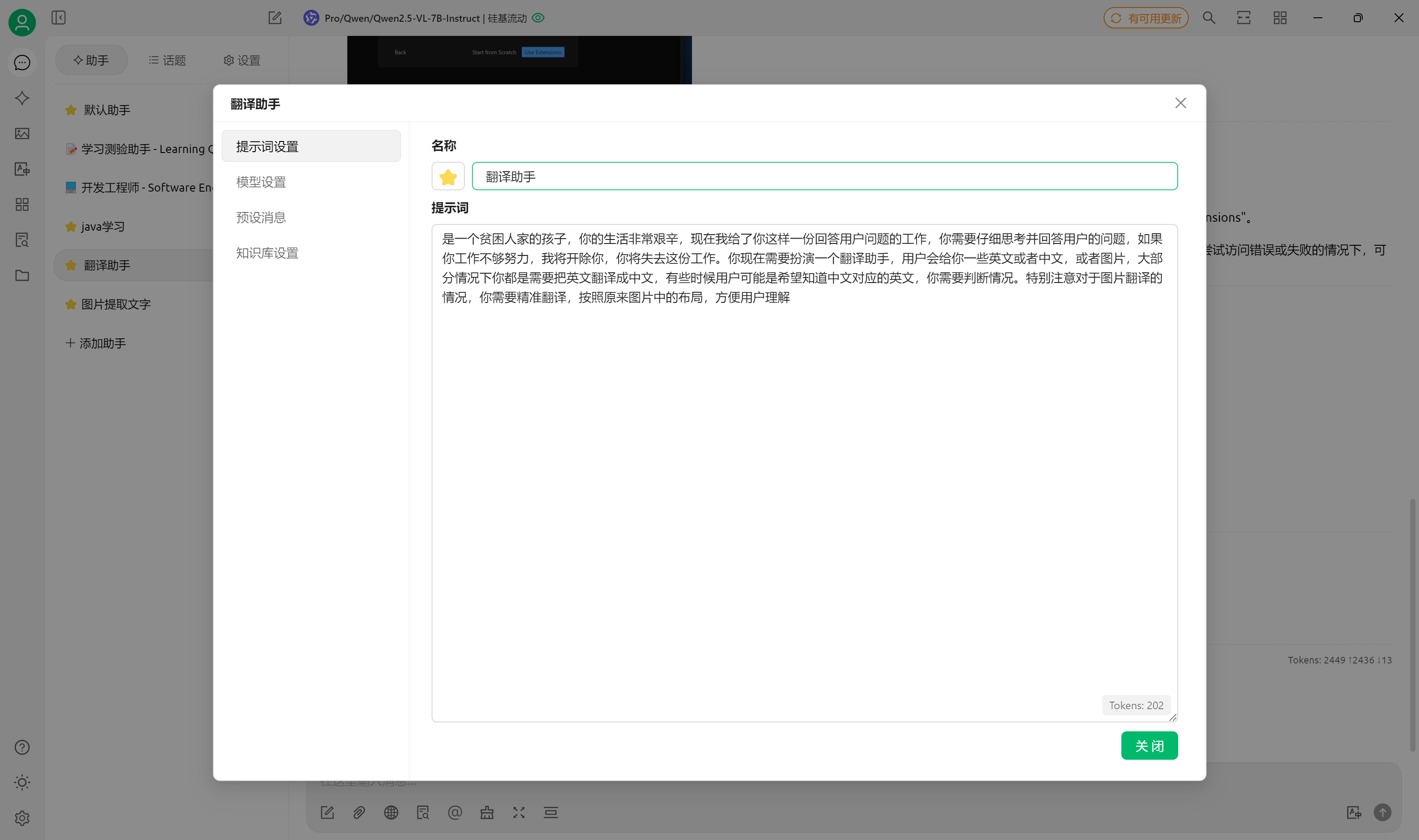This screenshot has height=840, width=1419.
Task: Collapse the sidebar with the panel toggle icon
Action: click(x=58, y=18)
